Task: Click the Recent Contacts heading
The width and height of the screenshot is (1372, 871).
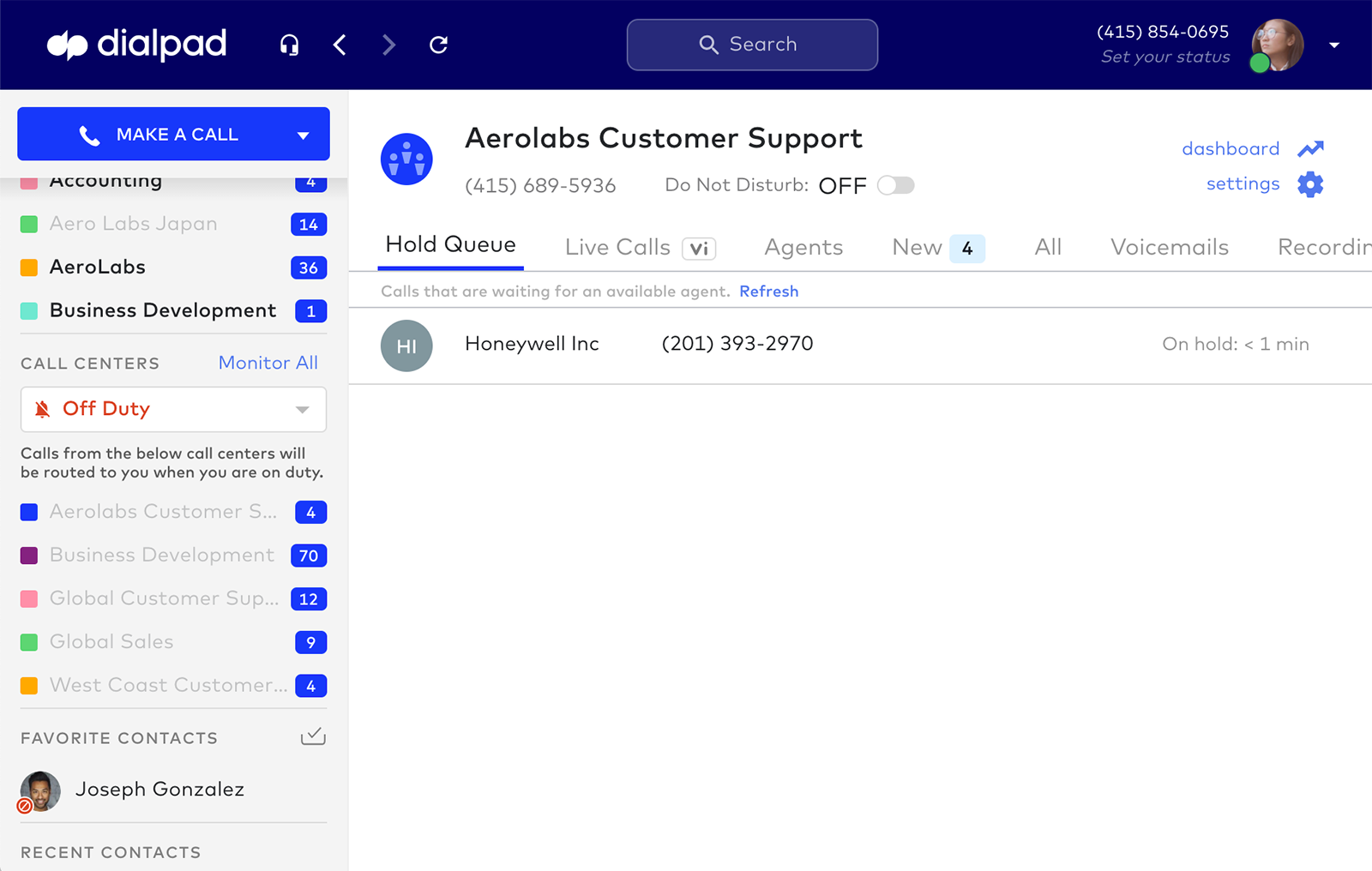Action: (111, 852)
